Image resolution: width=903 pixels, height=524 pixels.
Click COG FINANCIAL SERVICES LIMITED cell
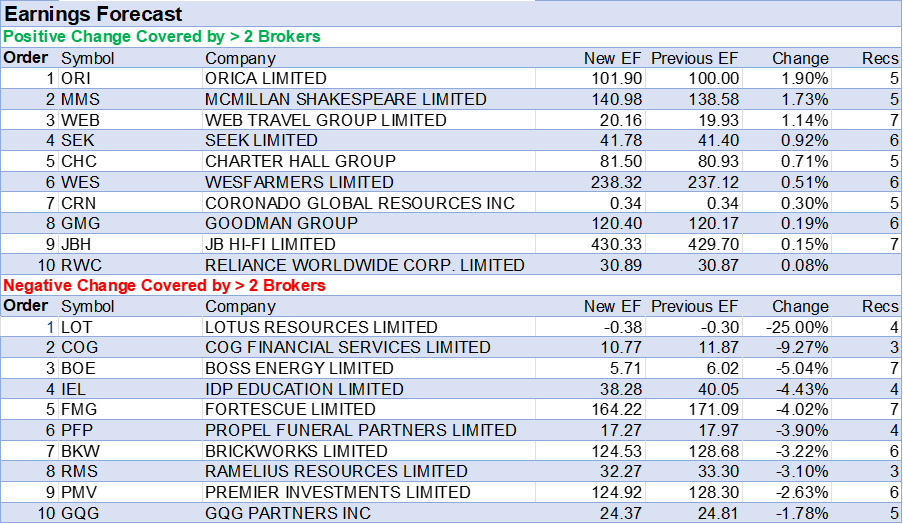coord(347,348)
